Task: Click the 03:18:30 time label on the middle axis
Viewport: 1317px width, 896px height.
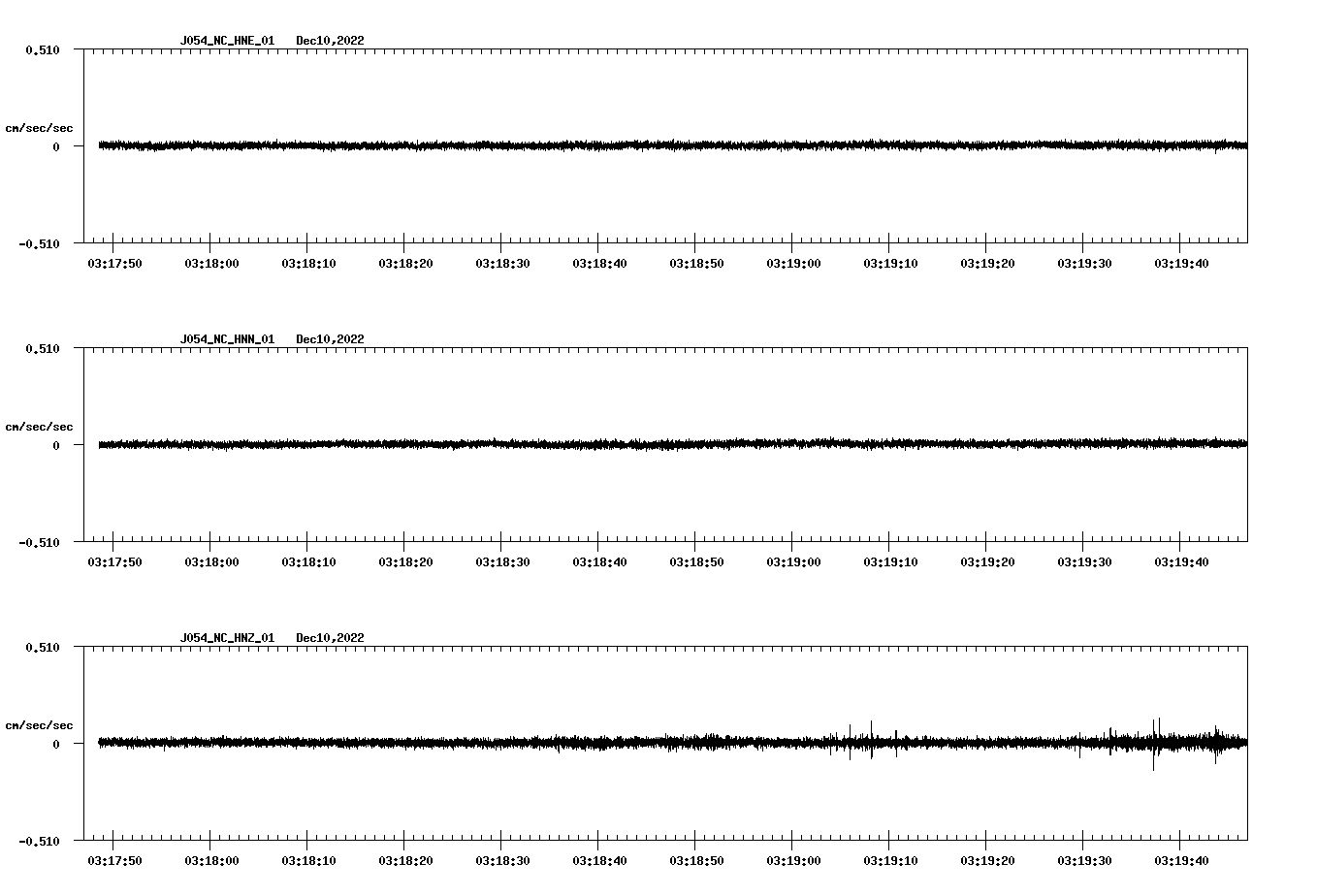Action: 501,560
